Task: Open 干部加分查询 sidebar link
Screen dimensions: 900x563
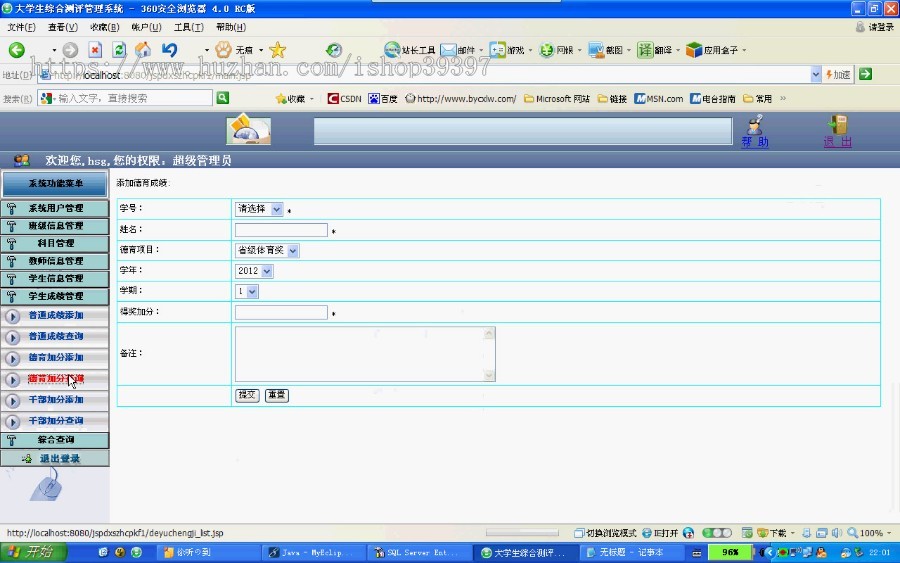Action: [56, 421]
